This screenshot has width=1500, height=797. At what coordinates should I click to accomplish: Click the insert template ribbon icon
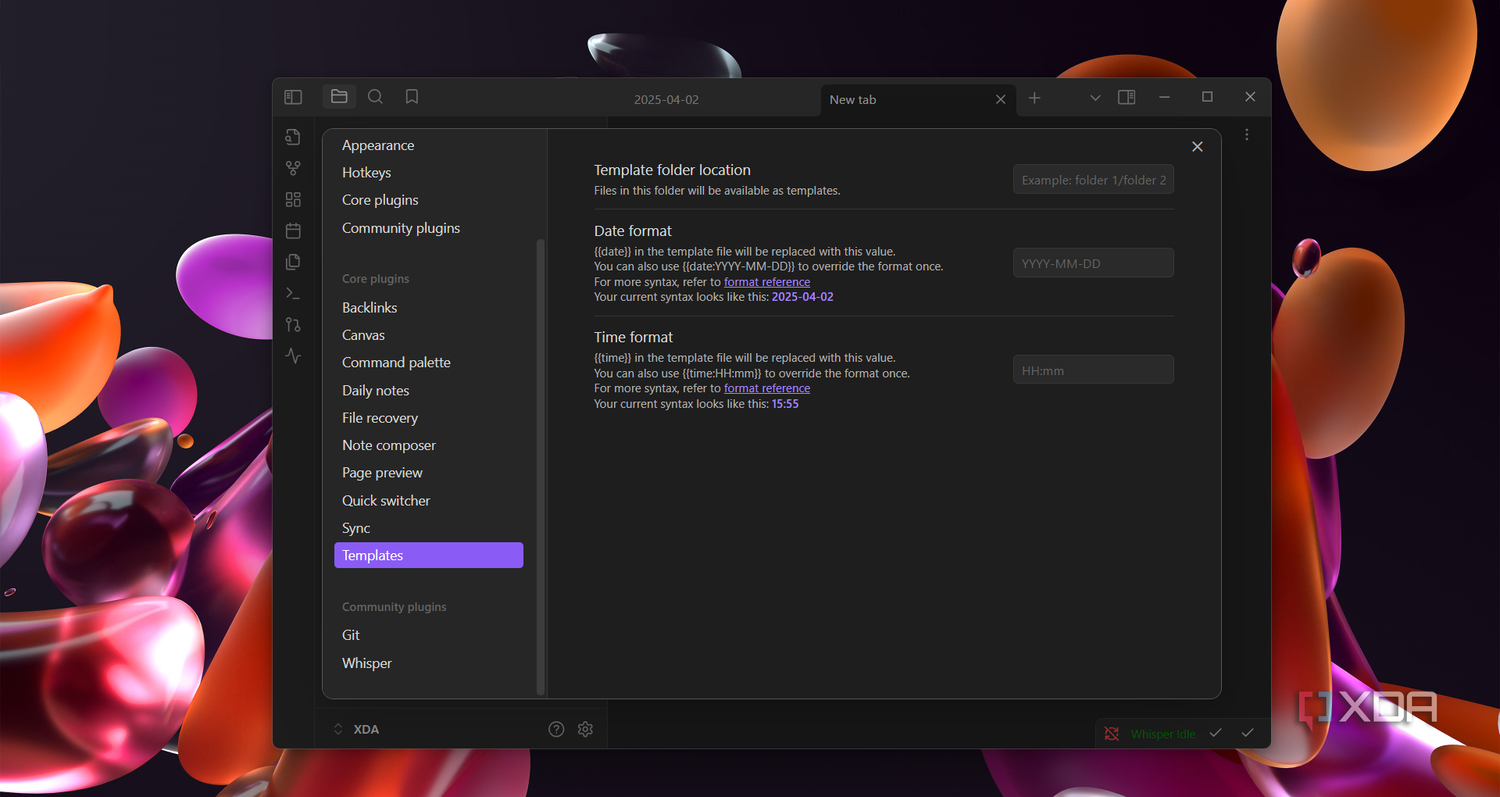(293, 262)
